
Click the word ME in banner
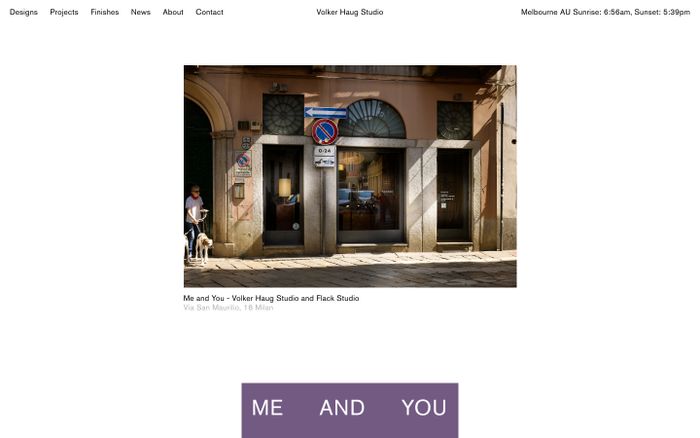coord(267,408)
